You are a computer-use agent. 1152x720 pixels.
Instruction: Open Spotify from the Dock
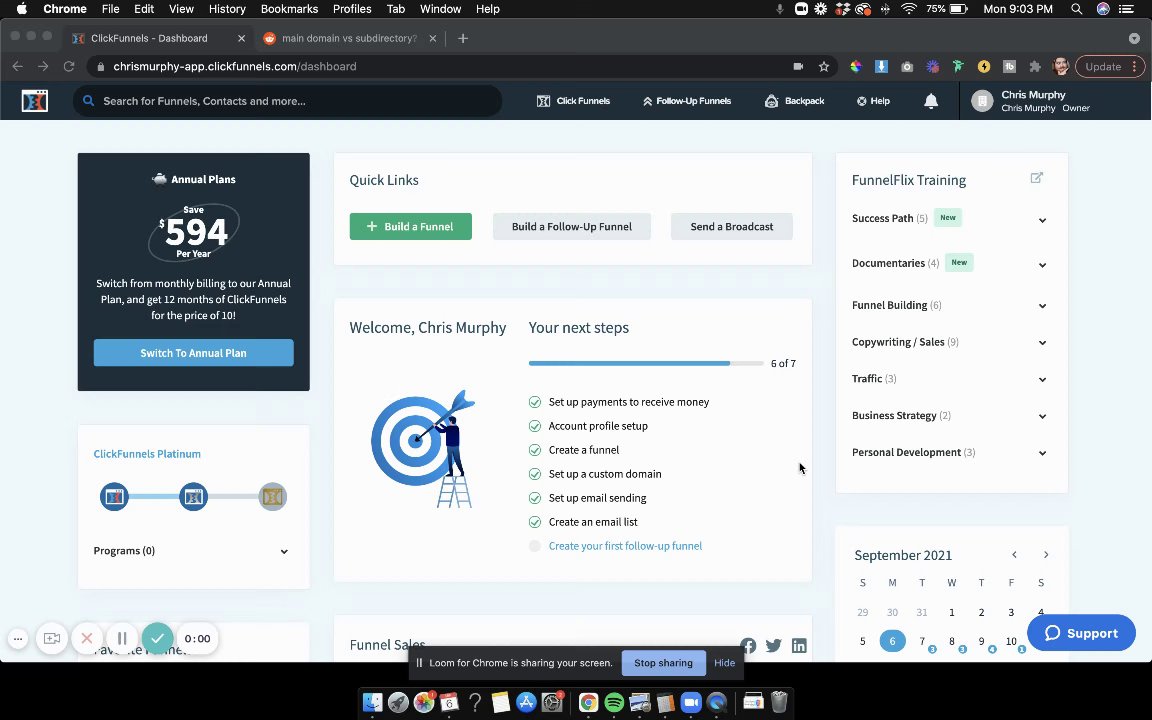(x=614, y=702)
